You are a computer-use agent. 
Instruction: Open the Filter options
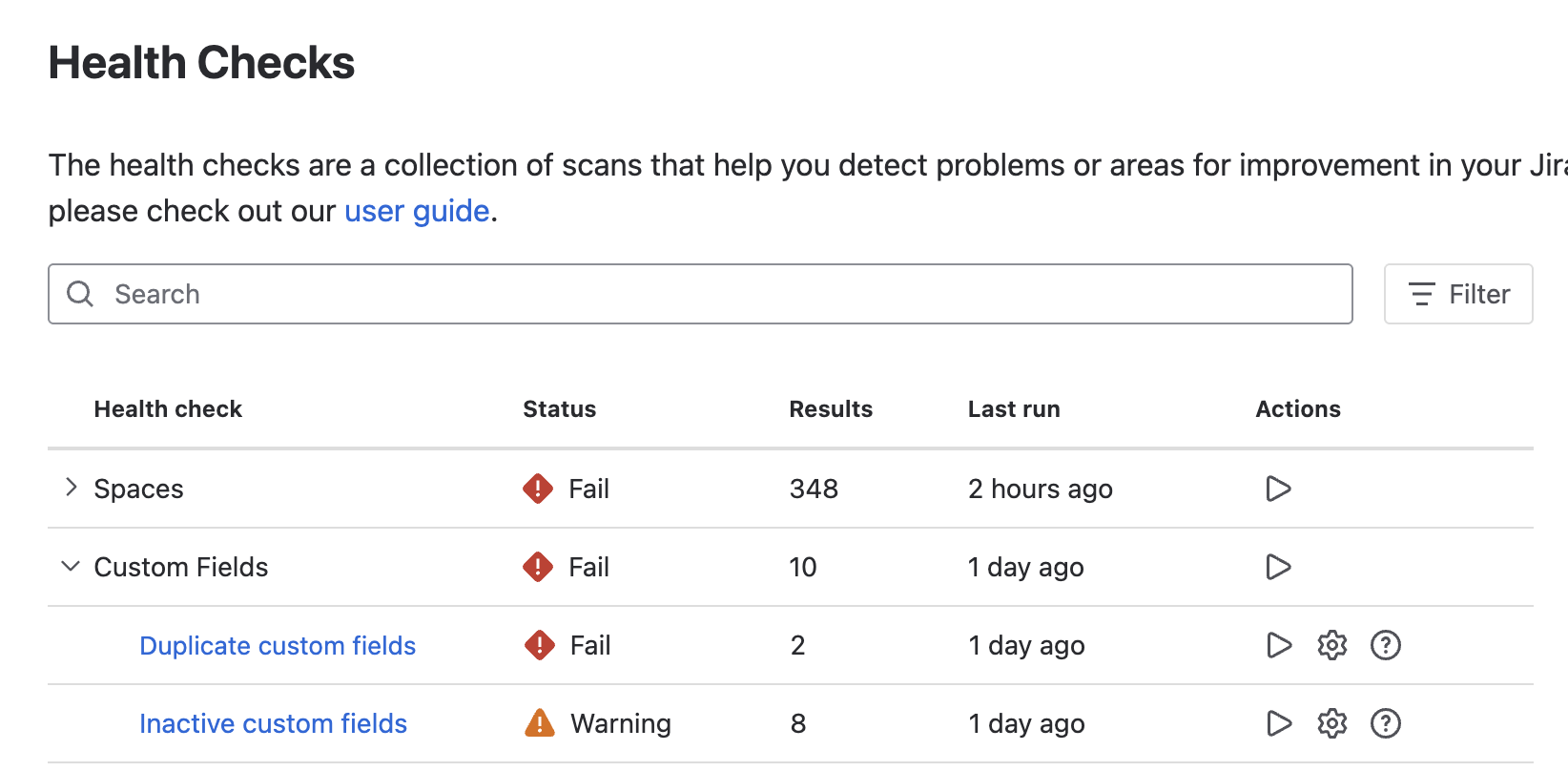pos(1458,294)
